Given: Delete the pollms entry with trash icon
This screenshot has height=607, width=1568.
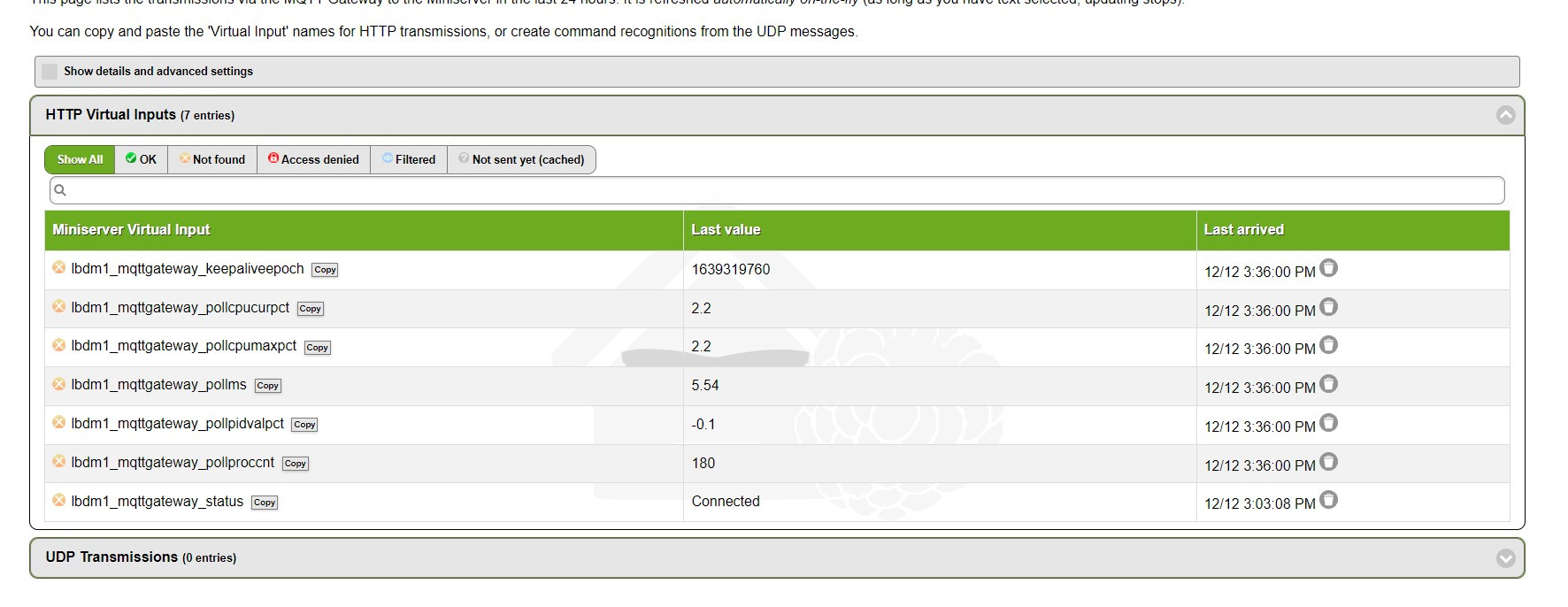Looking at the screenshot, I should (x=1328, y=384).
